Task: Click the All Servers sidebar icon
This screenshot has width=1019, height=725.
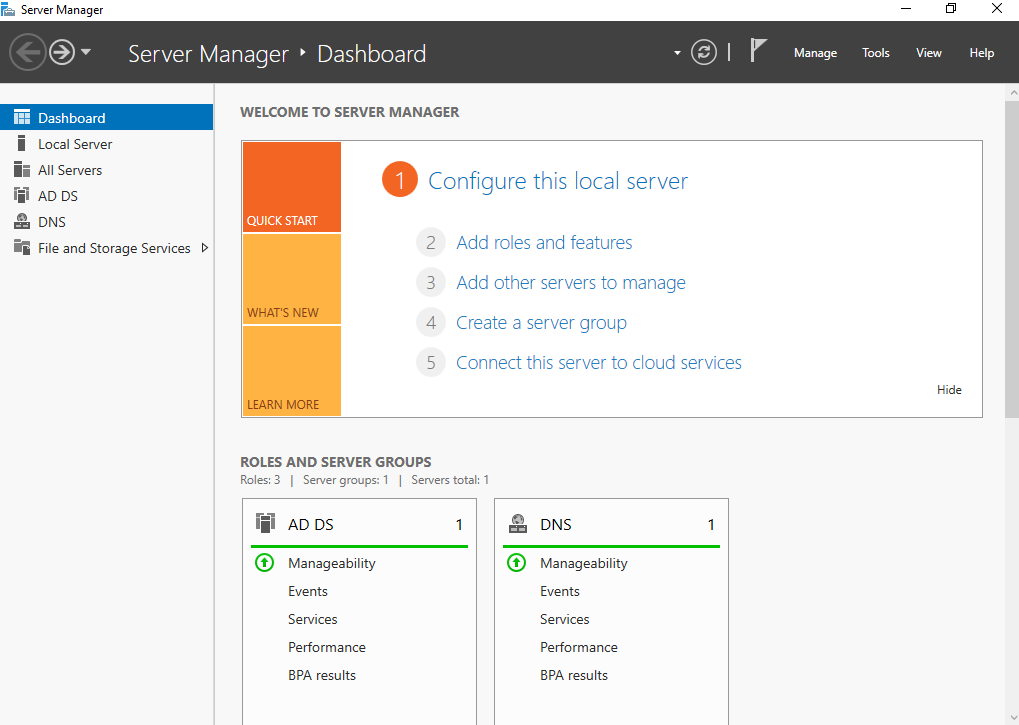Action: tap(21, 170)
